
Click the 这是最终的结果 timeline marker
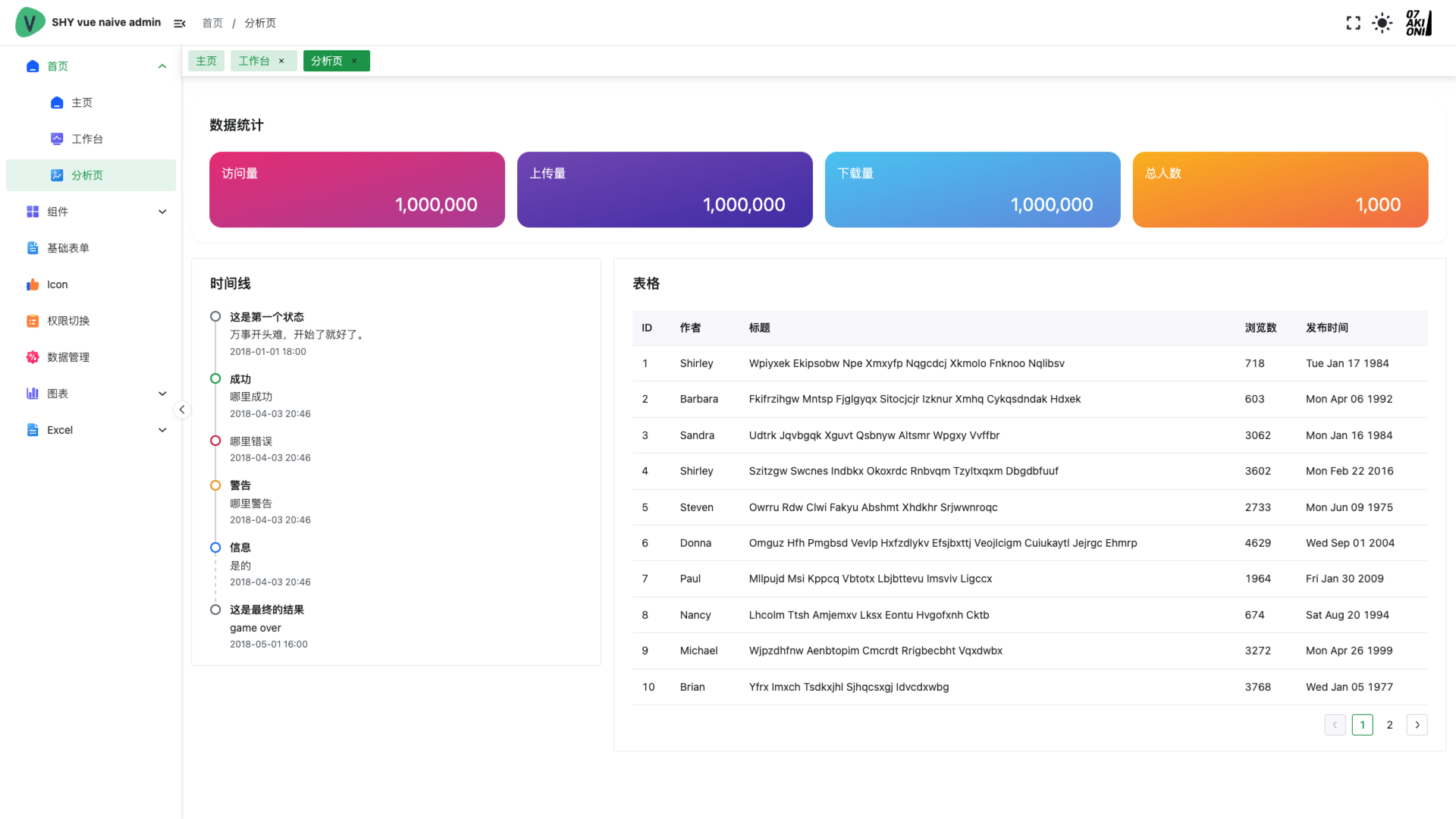tap(215, 610)
